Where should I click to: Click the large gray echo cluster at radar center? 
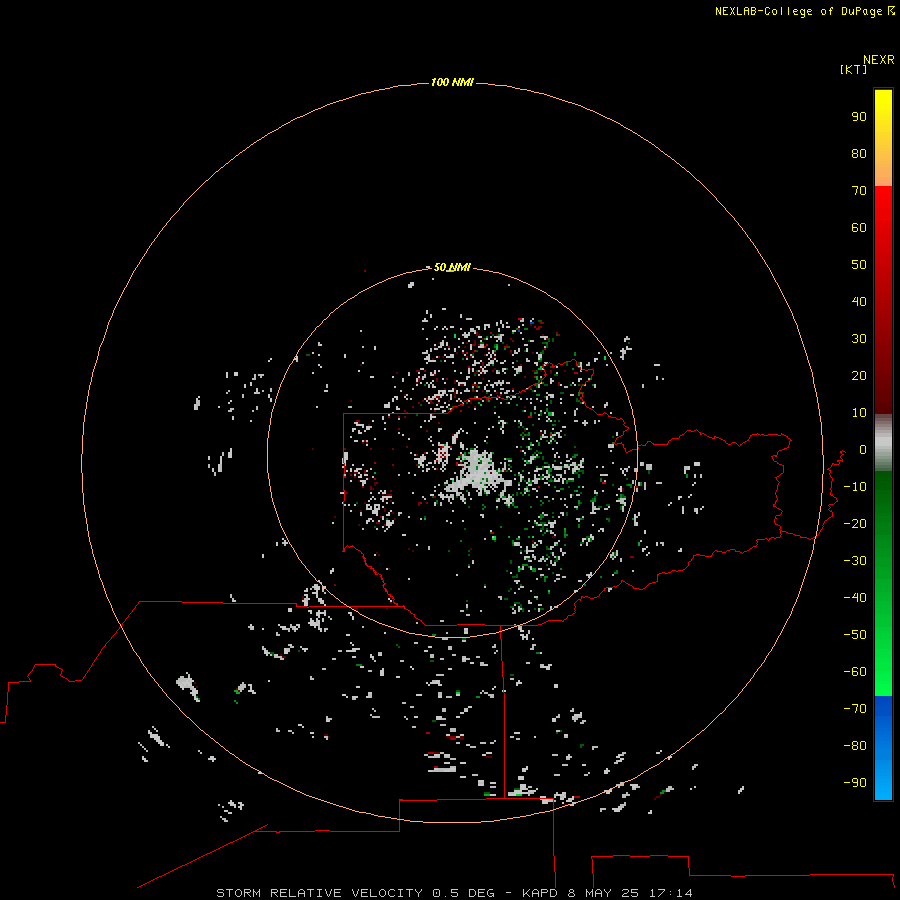478,474
